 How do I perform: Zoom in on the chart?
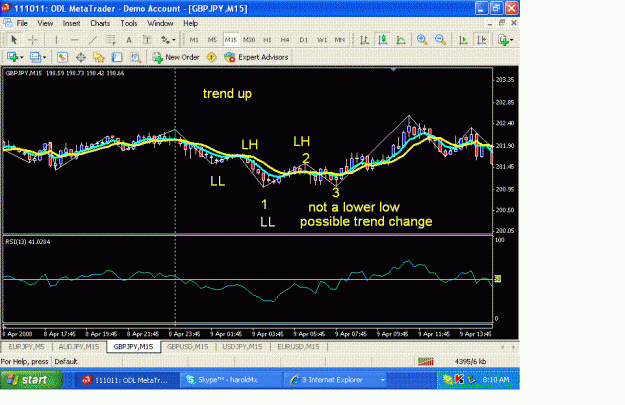(422, 40)
